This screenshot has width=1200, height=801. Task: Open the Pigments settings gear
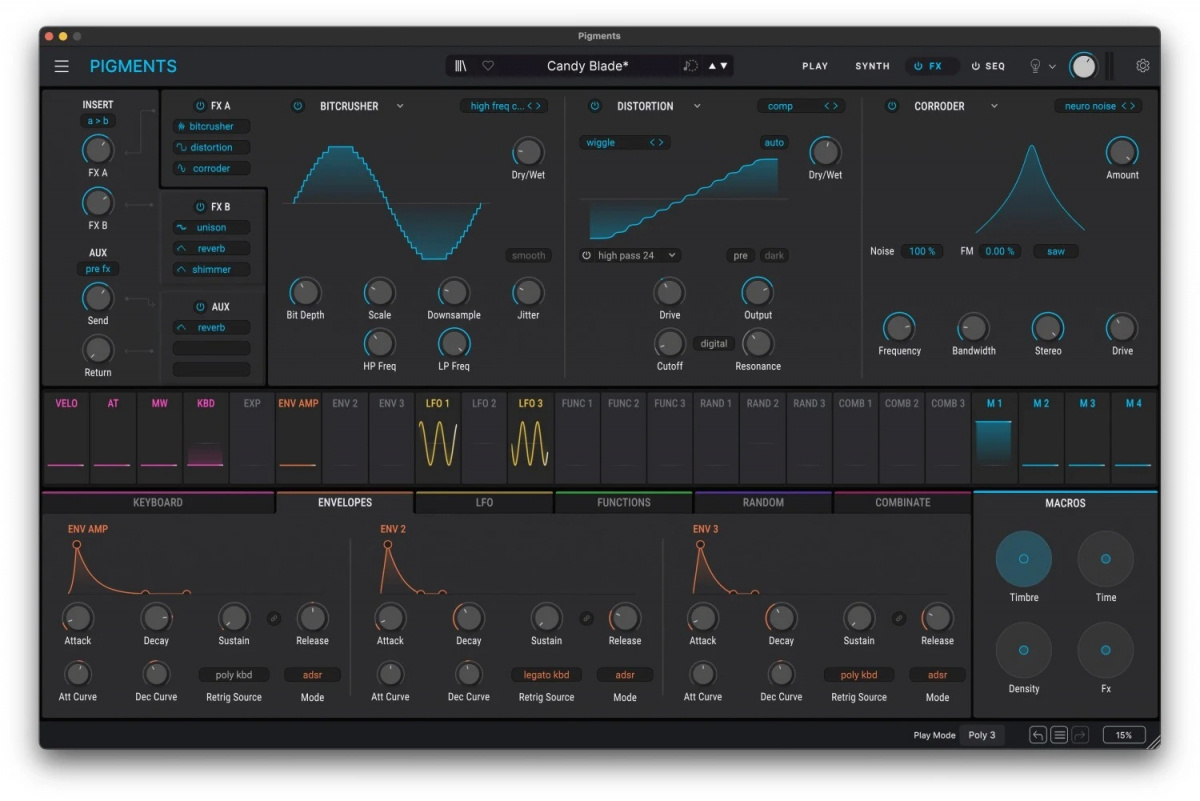coord(1143,65)
